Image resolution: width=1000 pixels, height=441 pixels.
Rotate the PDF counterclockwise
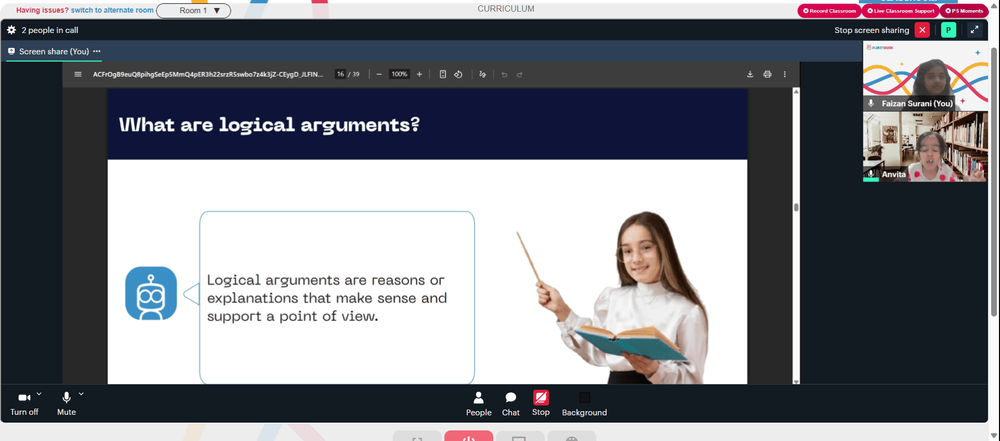click(x=458, y=74)
